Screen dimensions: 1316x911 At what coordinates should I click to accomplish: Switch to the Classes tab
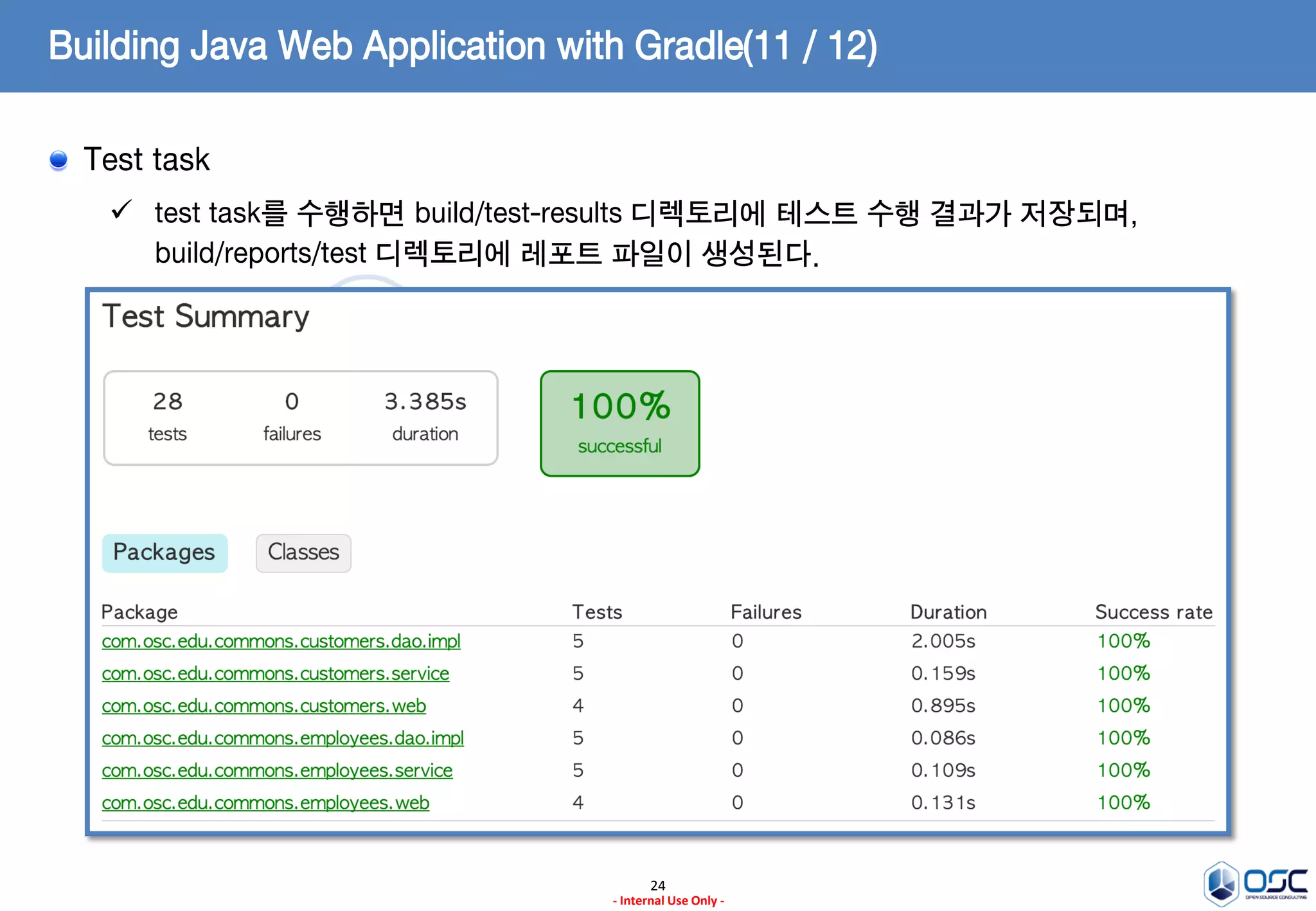coord(303,553)
